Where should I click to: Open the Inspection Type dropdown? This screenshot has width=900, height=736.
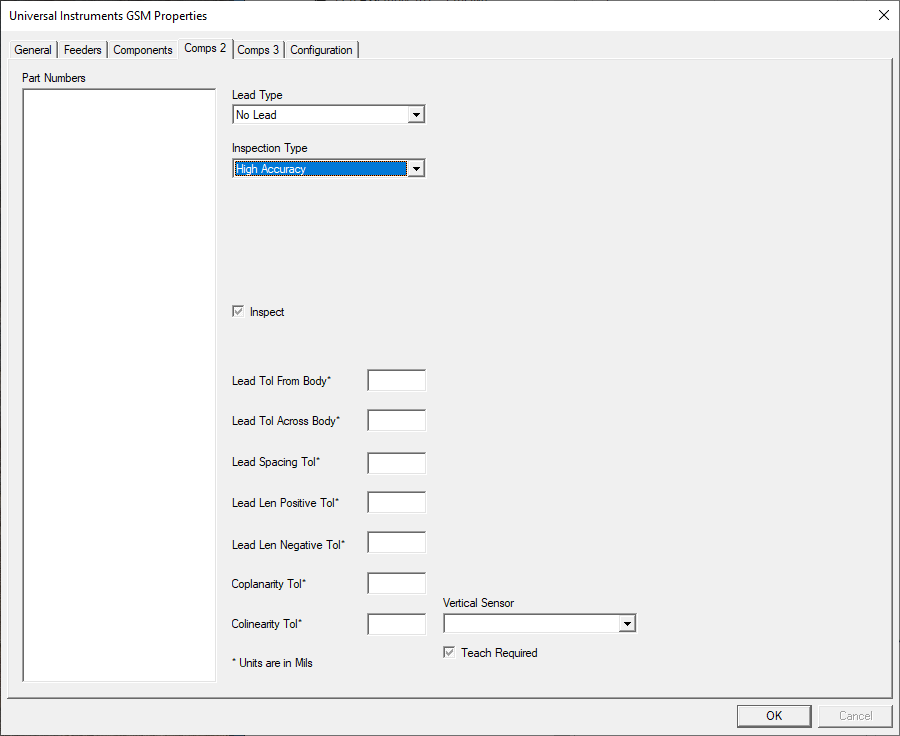(416, 168)
